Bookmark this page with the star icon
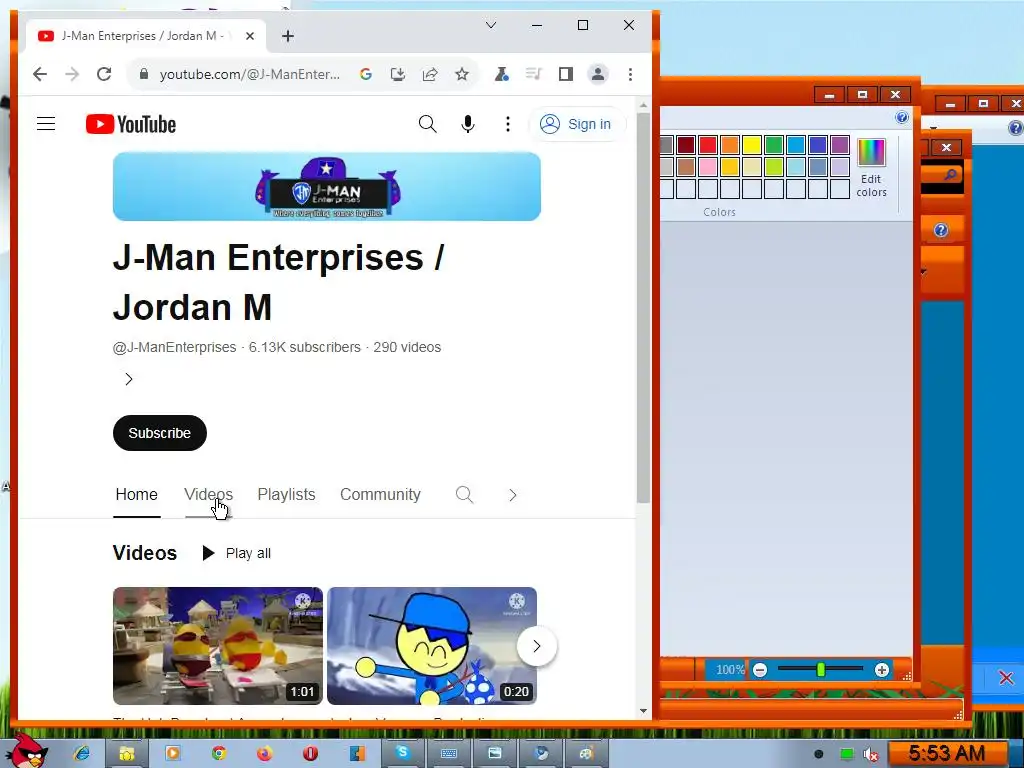Screen dimensions: 1024x768 click(x=462, y=74)
